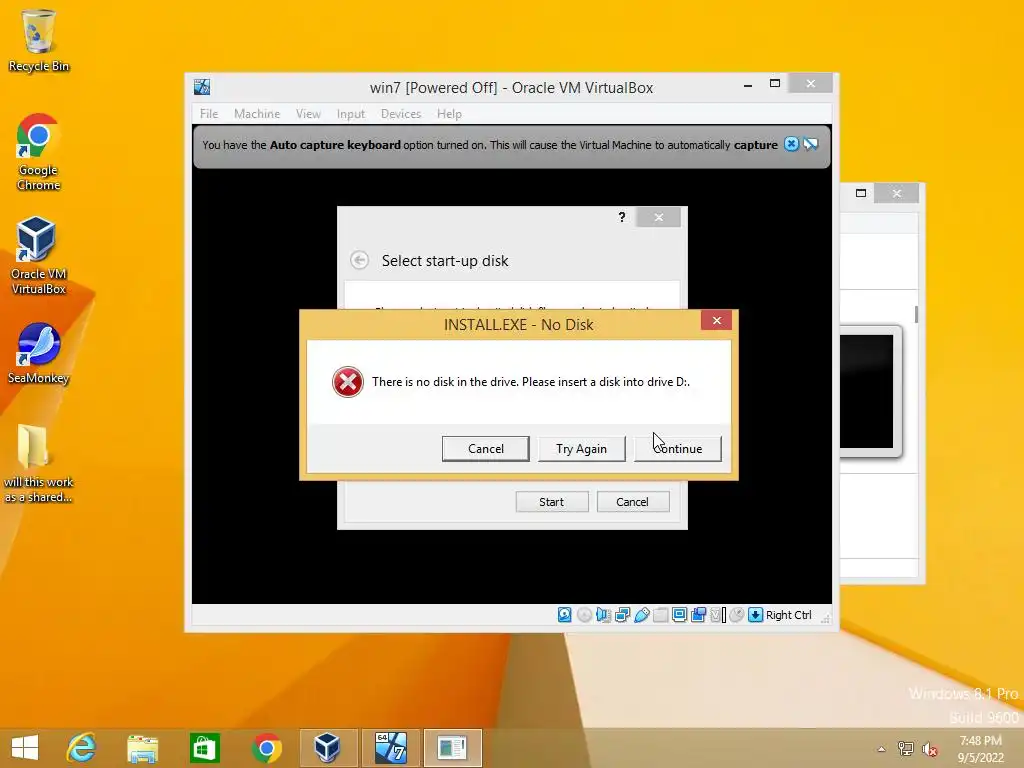
Task: Open the Recycle Bin desktop icon
Action: point(39,40)
